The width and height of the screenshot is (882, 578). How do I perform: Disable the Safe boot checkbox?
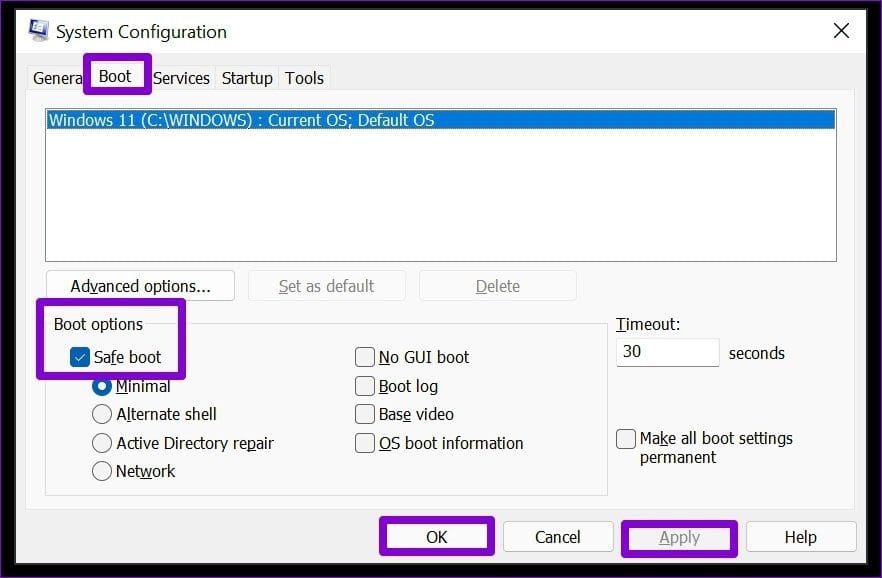pos(80,357)
